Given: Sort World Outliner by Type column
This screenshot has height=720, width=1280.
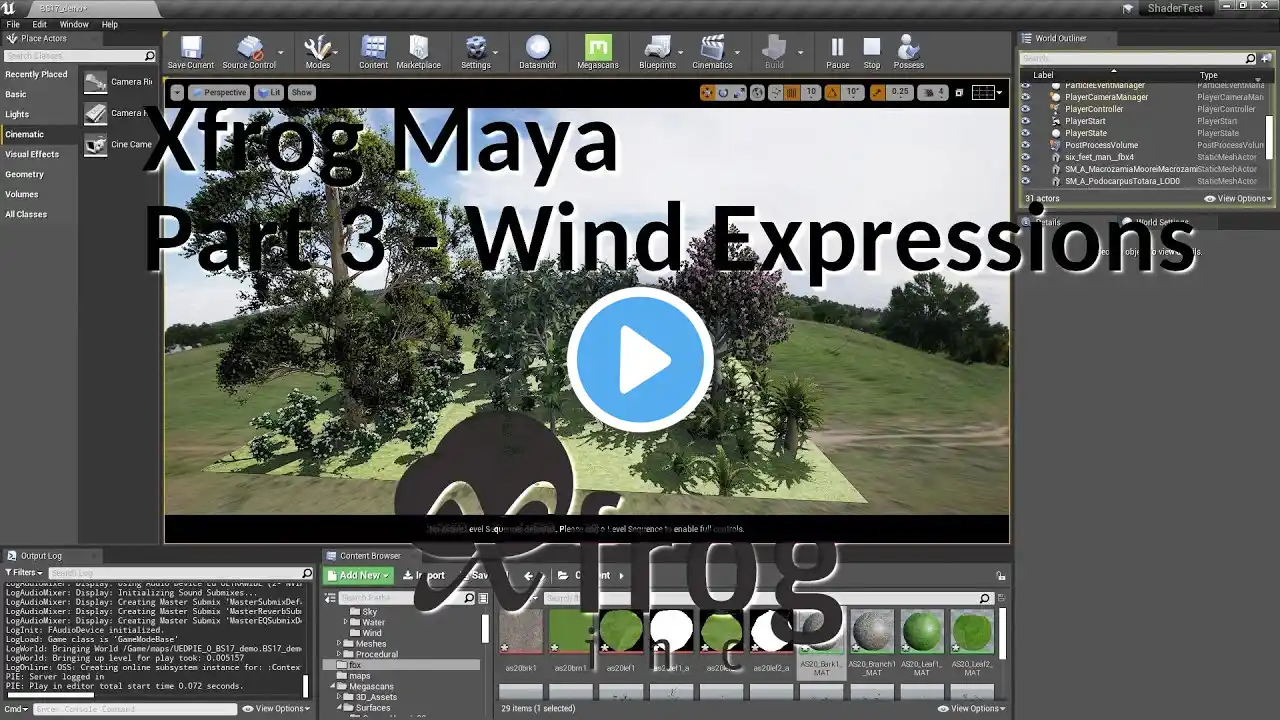Looking at the screenshot, I should pyautogui.click(x=1209, y=75).
